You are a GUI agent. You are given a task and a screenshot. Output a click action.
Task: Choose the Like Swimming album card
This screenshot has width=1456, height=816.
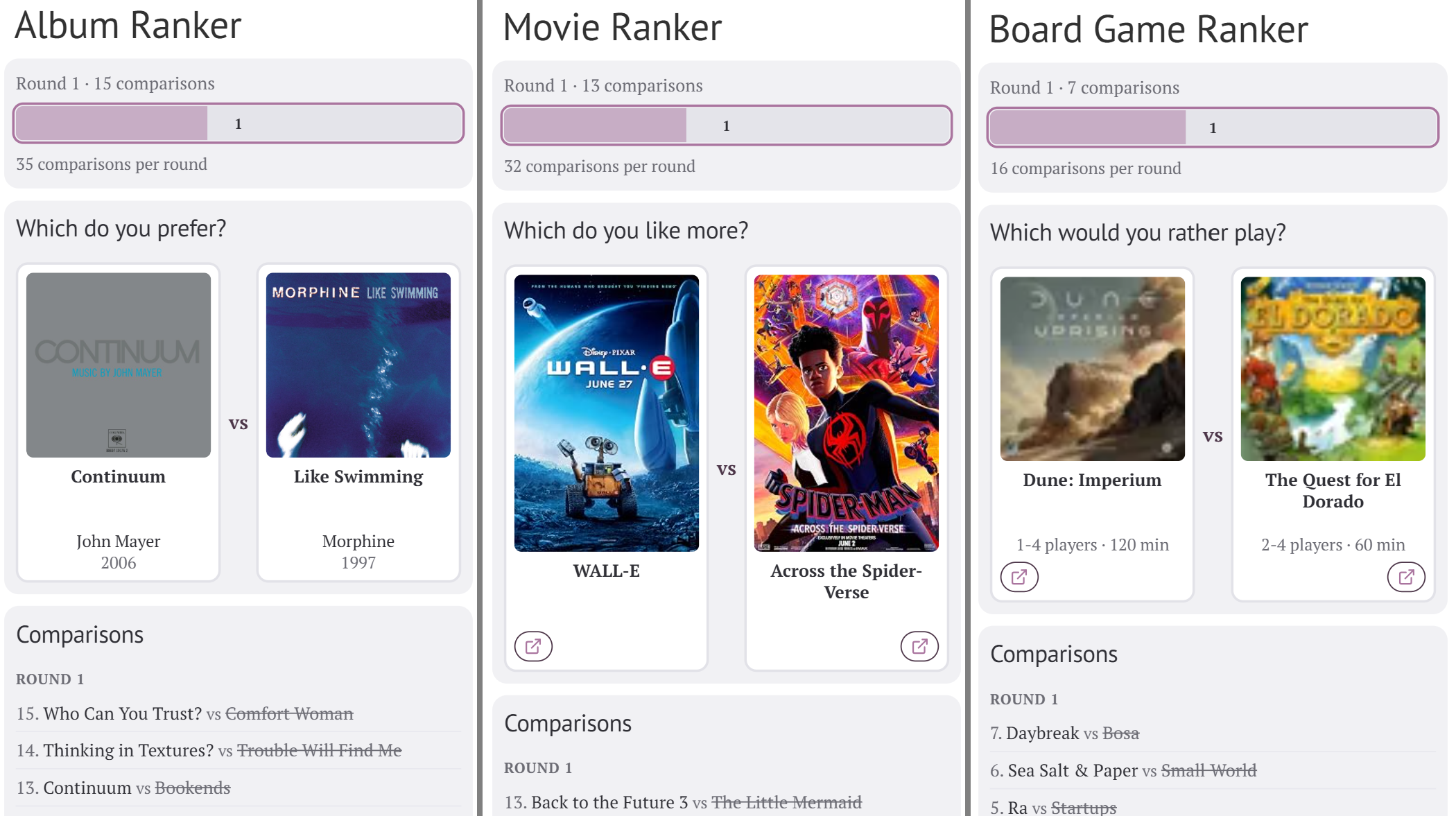tap(358, 422)
